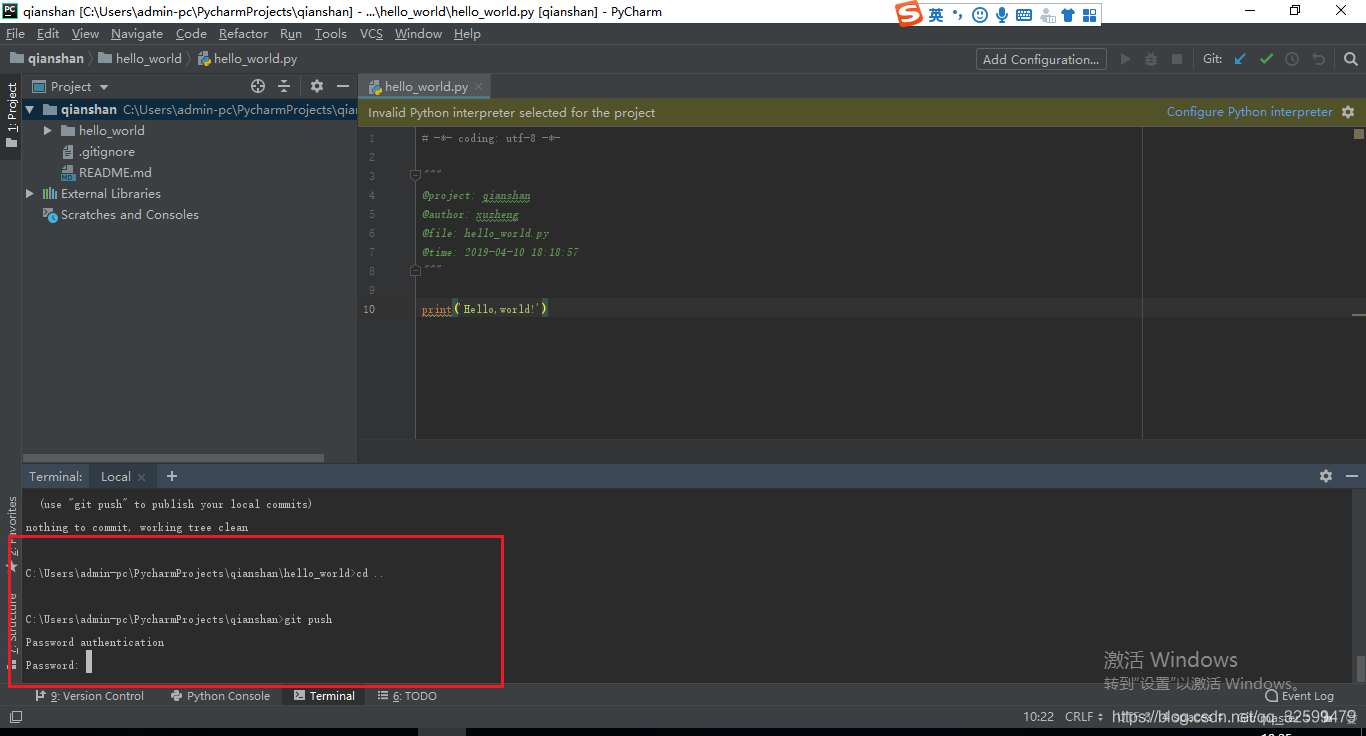Open the Event Log

pos(1300,696)
